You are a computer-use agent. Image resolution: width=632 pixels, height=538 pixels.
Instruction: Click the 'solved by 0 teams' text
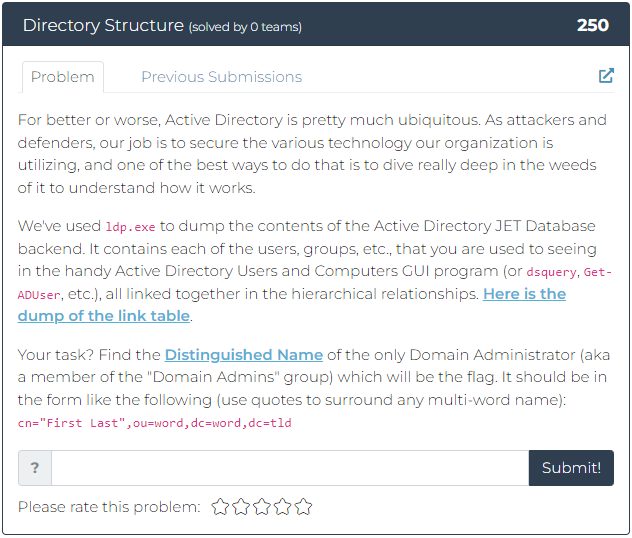[x=245, y=27]
